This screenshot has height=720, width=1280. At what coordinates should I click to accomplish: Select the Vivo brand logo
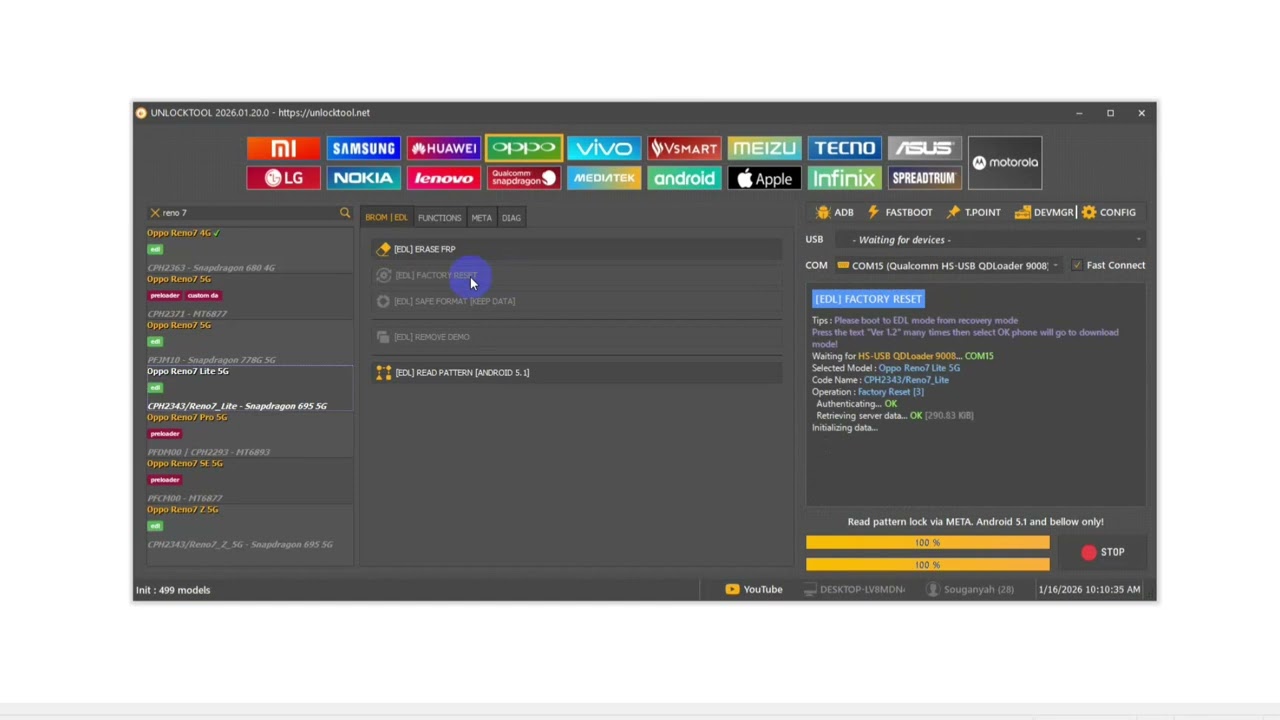pos(604,148)
